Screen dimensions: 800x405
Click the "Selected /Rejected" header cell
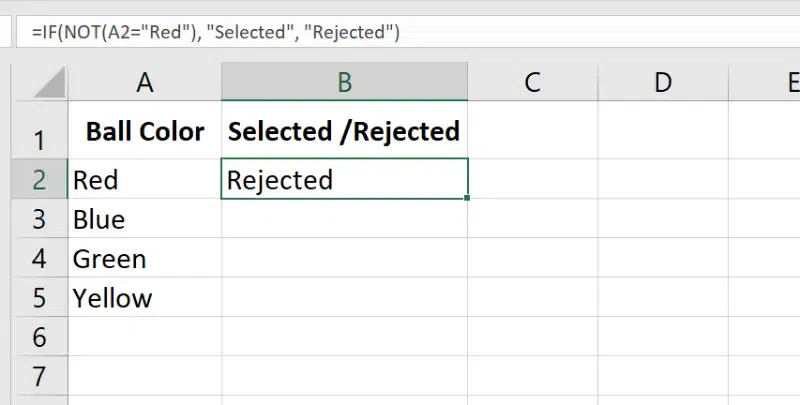[x=344, y=131]
